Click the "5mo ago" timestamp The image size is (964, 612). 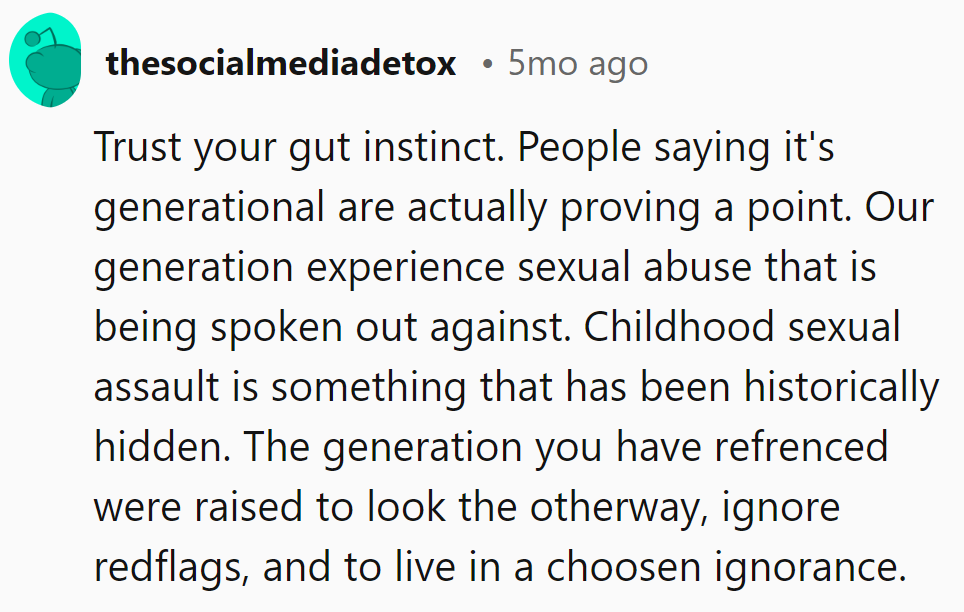pyautogui.click(x=578, y=64)
